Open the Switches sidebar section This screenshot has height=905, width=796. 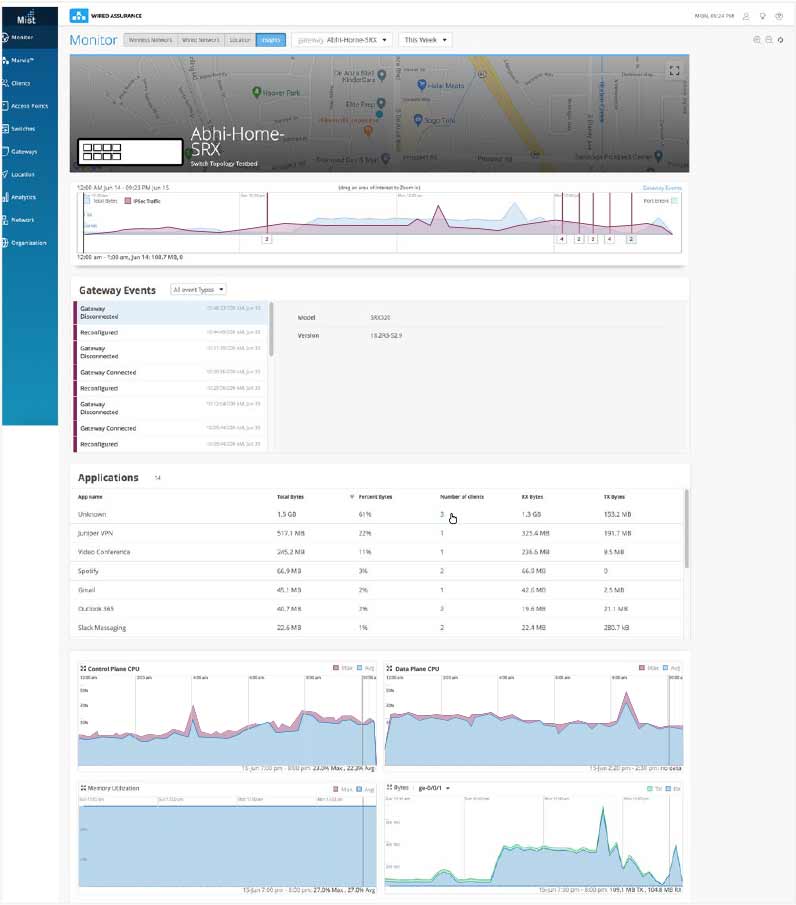(26, 129)
